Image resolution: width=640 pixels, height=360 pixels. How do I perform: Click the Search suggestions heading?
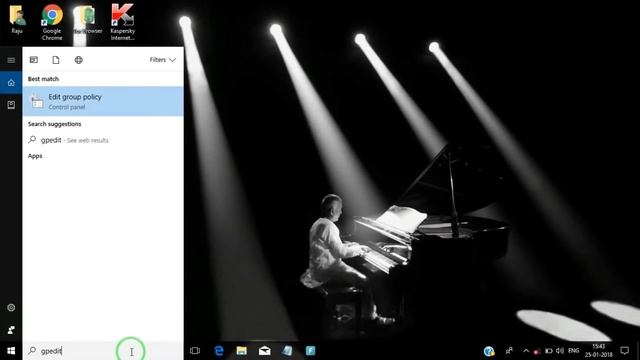[54, 124]
